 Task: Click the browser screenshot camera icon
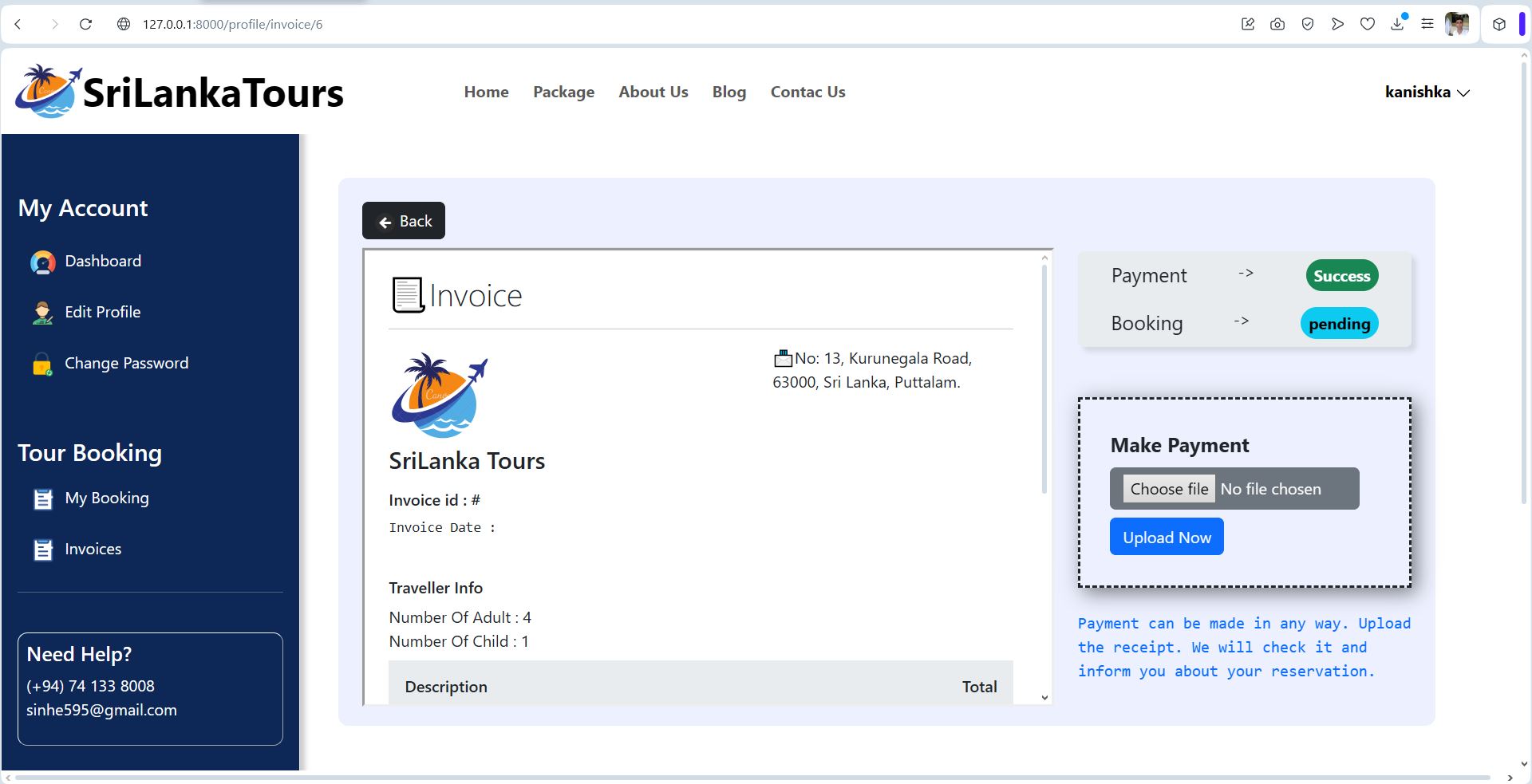click(1277, 24)
